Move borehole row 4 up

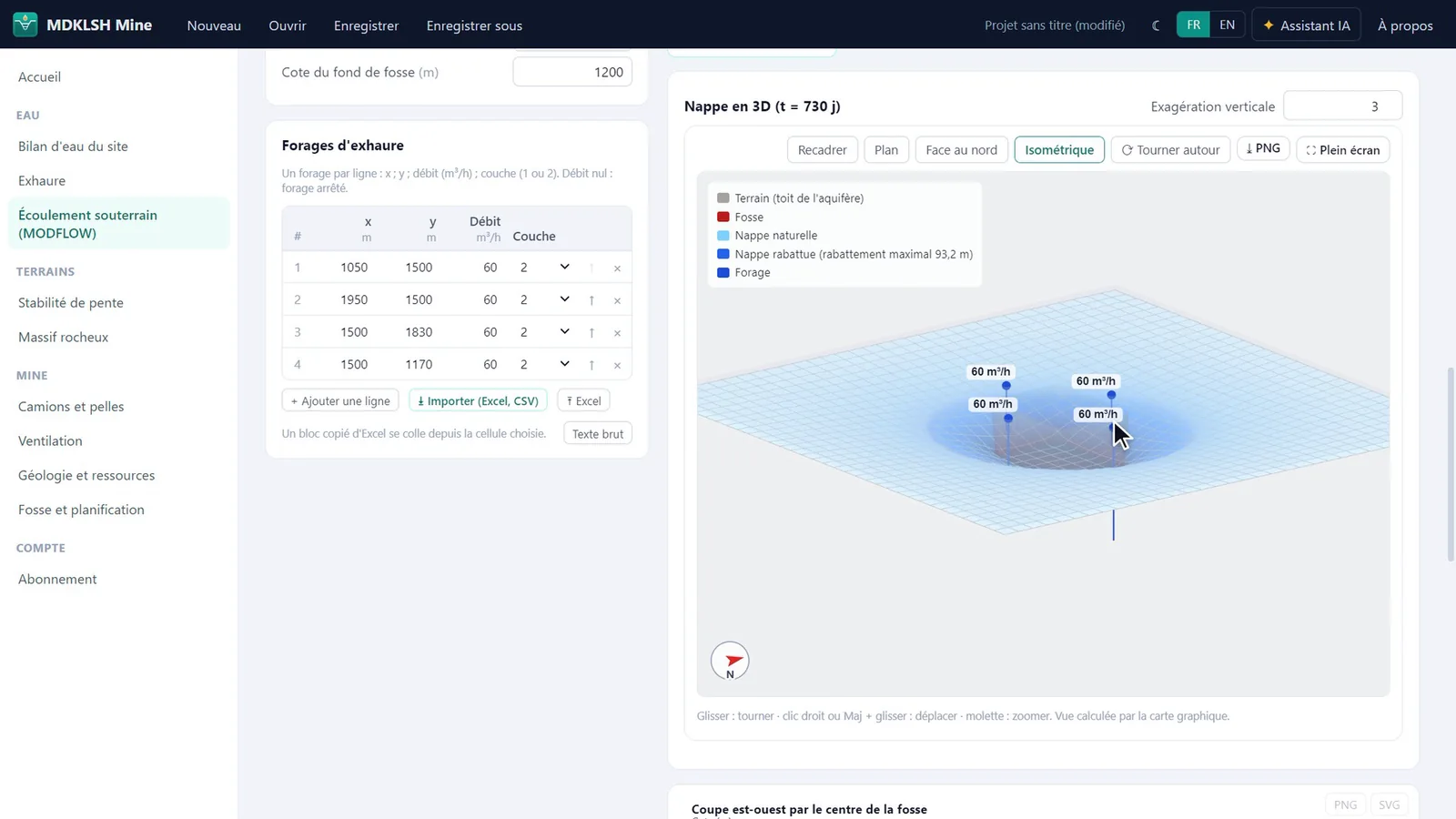(591, 365)
